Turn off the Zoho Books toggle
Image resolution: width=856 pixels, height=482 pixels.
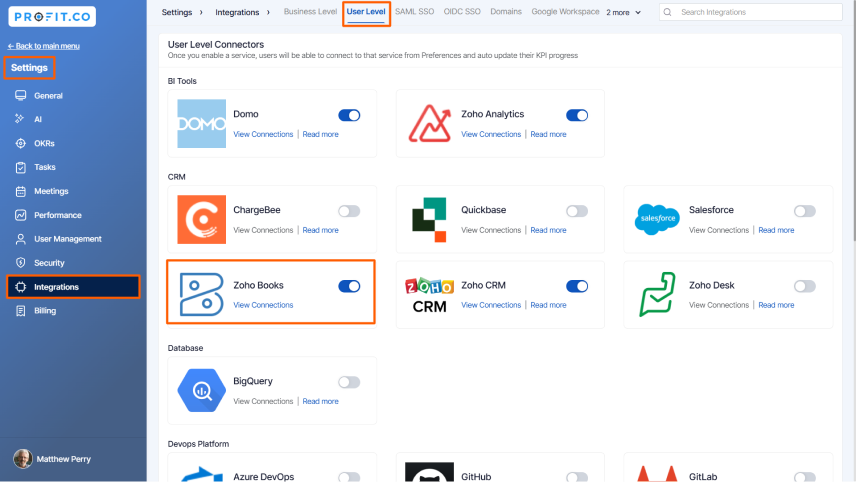tap(349, 286)
